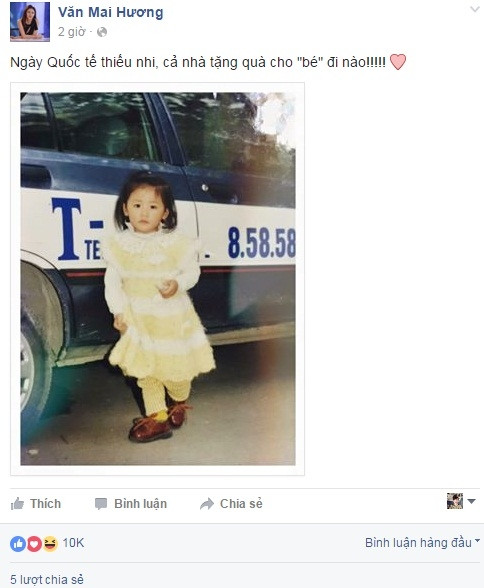Click the 2 giờ timestamp link
484x588 pixels.
[72, 32]
